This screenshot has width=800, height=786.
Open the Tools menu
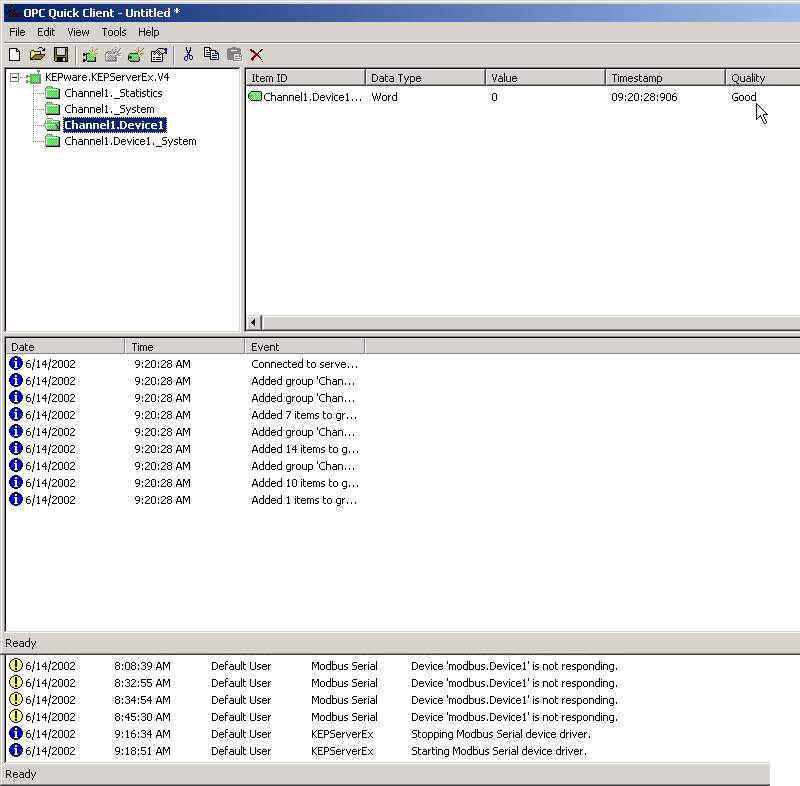[114, 32]
